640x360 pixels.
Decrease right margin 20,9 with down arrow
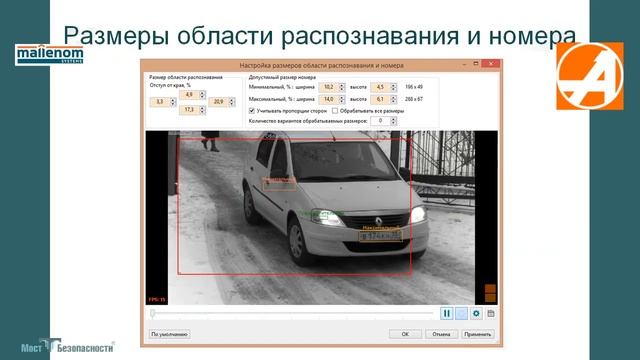tap(232, 104)
